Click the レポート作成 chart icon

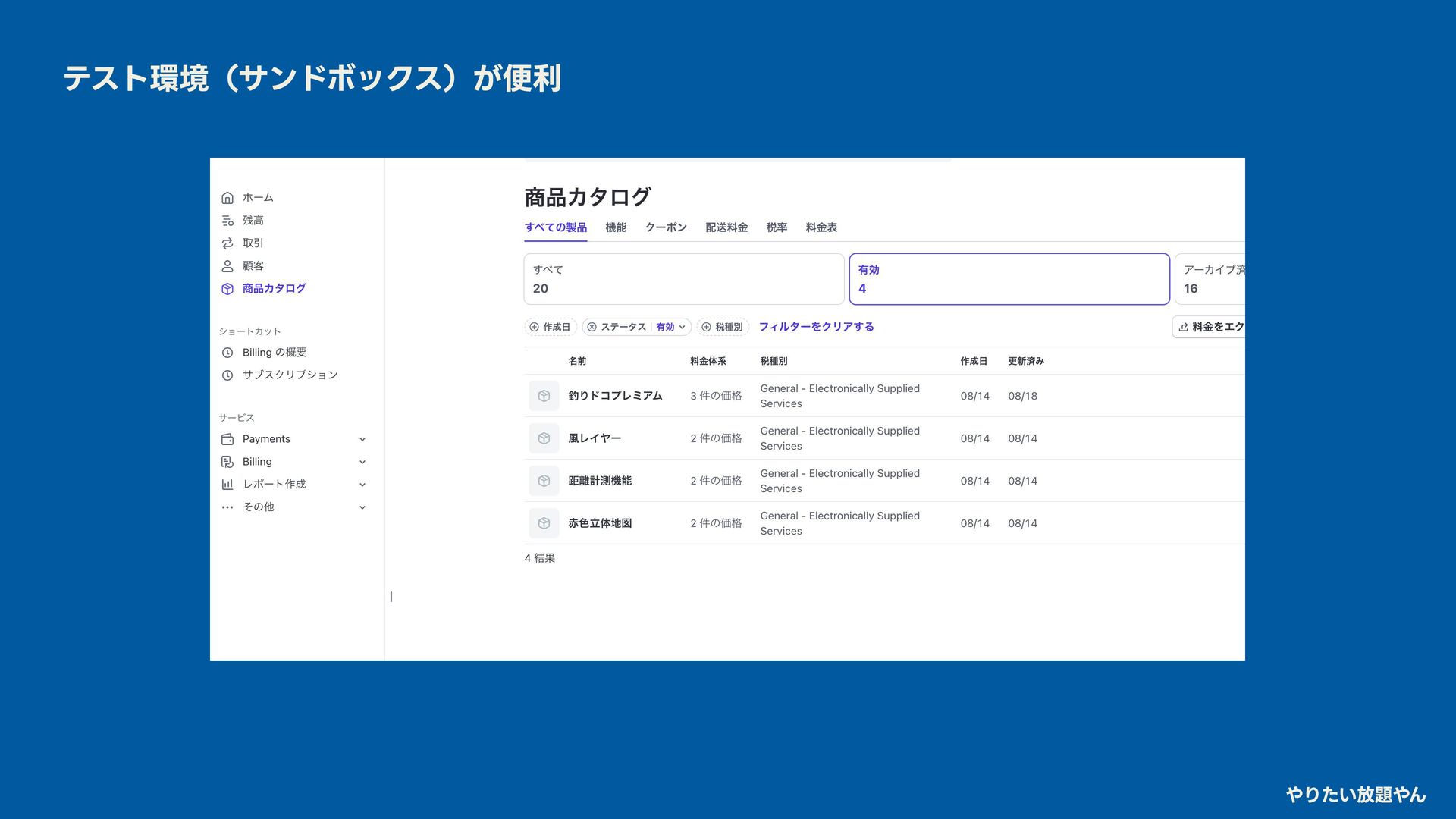coord(227,485)
